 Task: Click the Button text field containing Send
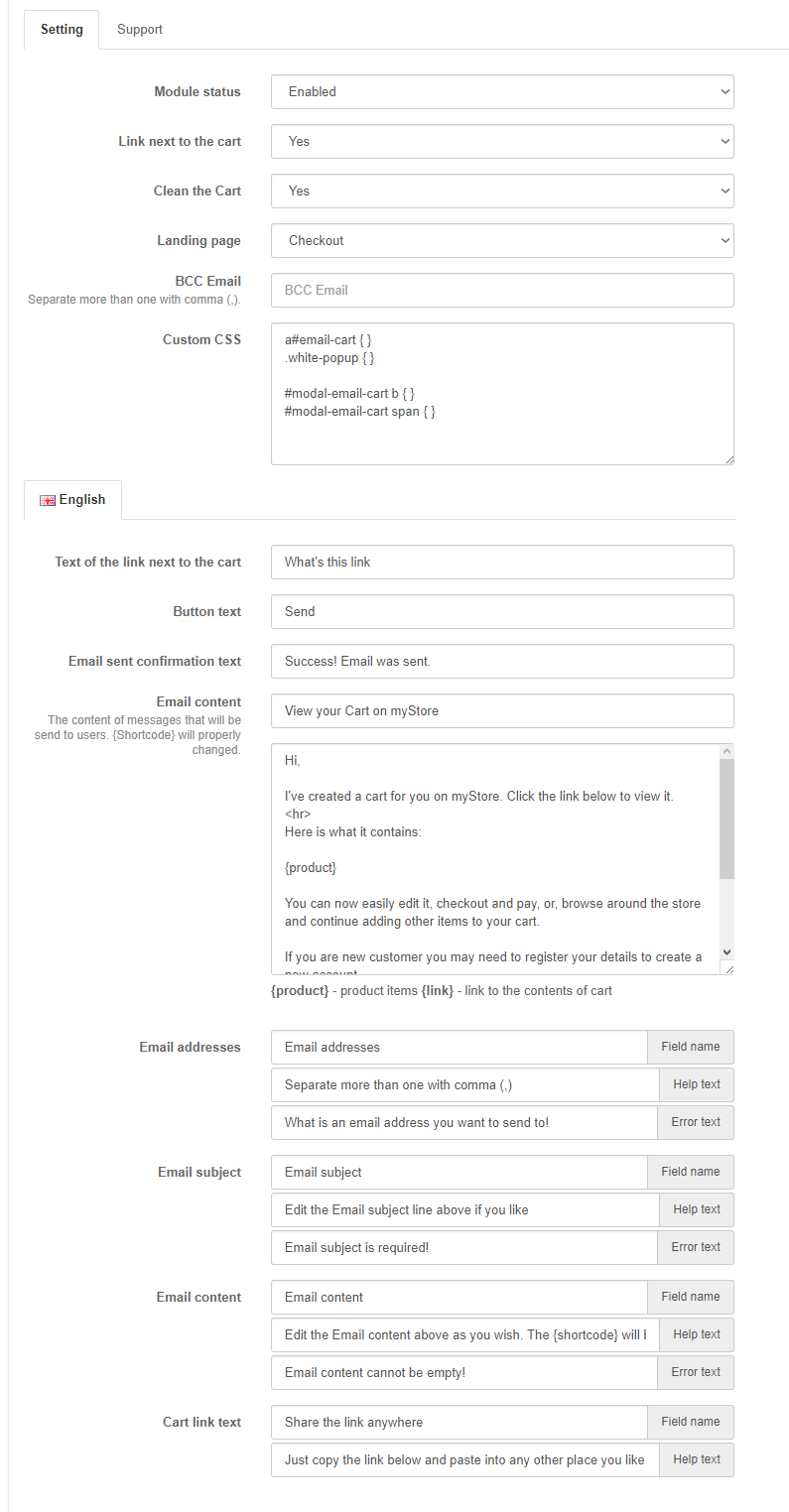(x=502, y=611)
